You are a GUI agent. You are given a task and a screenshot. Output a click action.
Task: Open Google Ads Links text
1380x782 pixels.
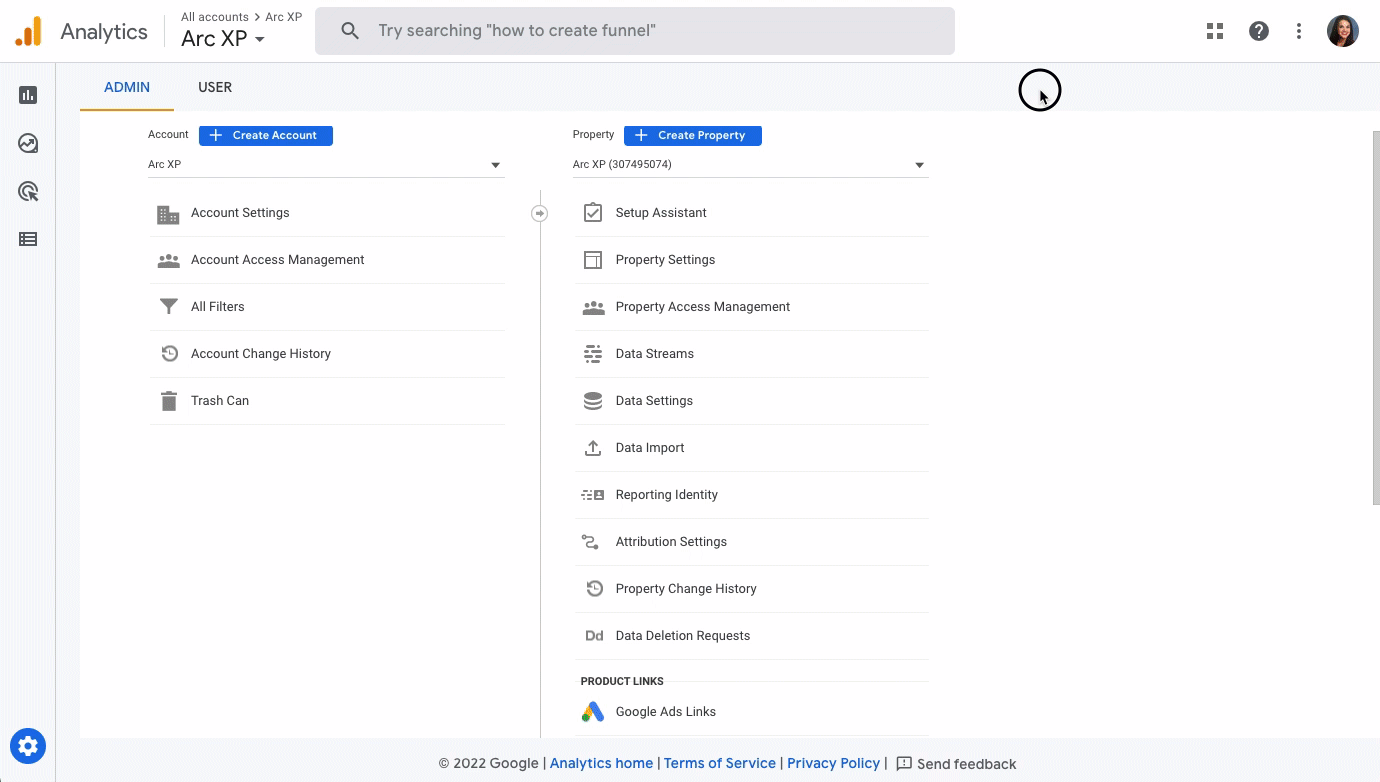point(666,712)
